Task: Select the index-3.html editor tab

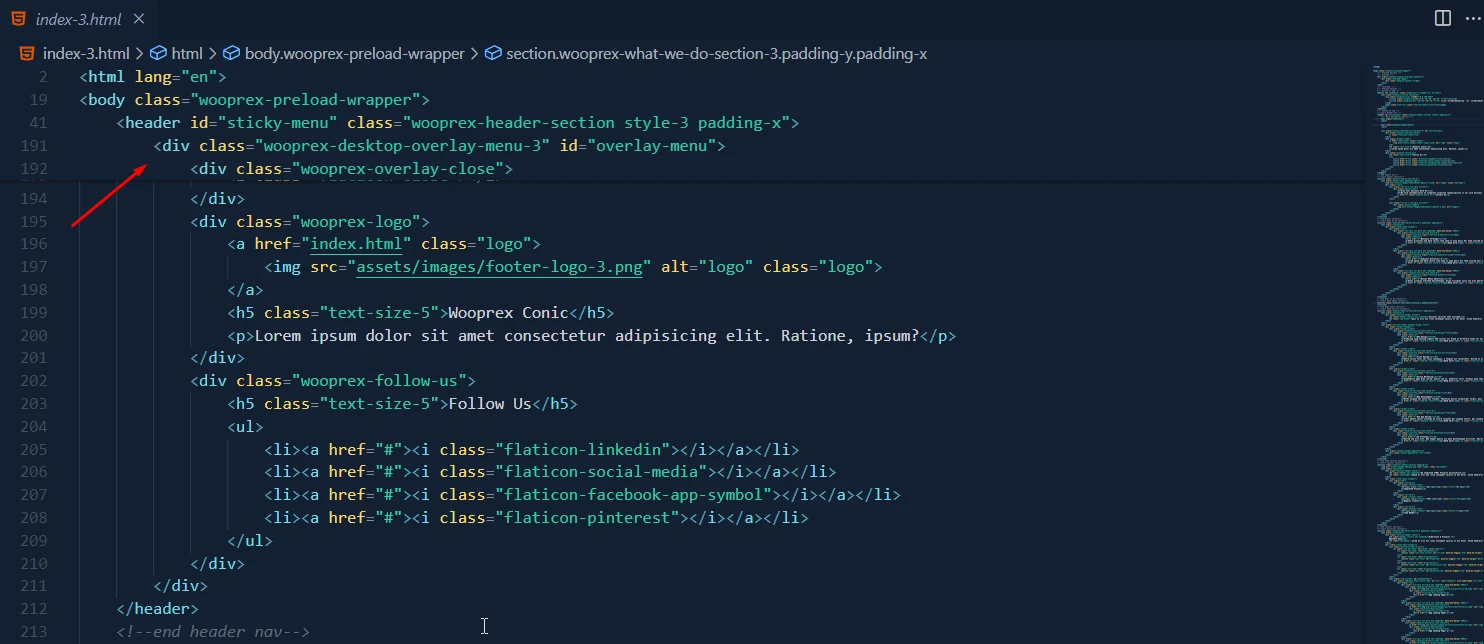Action: click(x=78, y=19)
